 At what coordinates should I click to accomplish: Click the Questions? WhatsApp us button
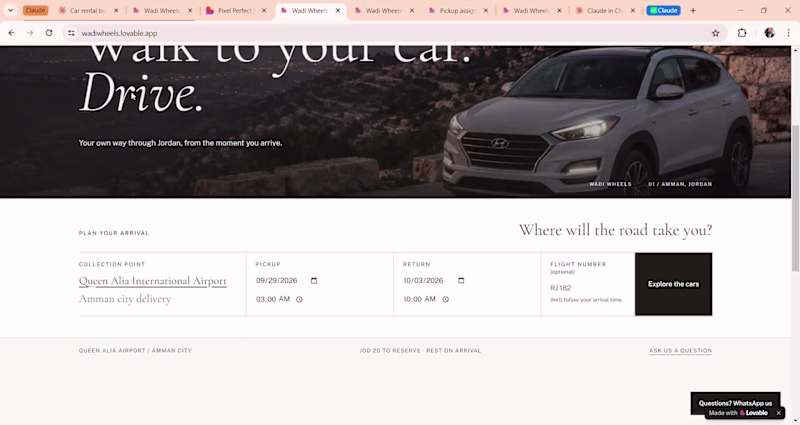[735, 403]
